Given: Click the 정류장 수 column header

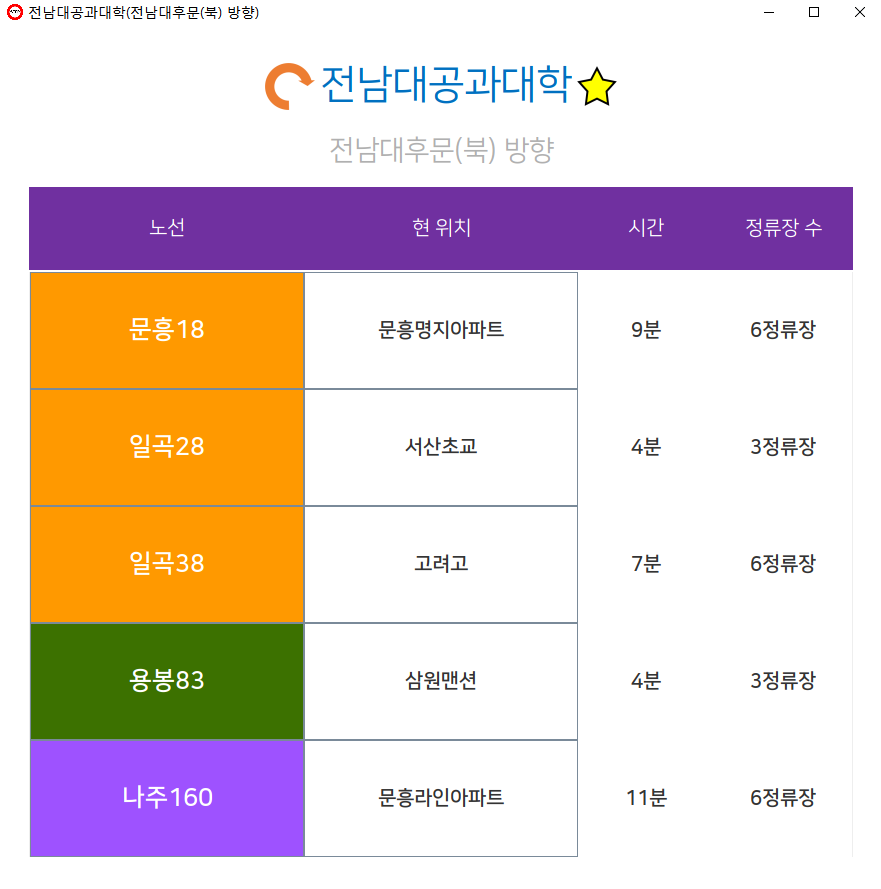Looking at the screenshot, I should point(783,227).
